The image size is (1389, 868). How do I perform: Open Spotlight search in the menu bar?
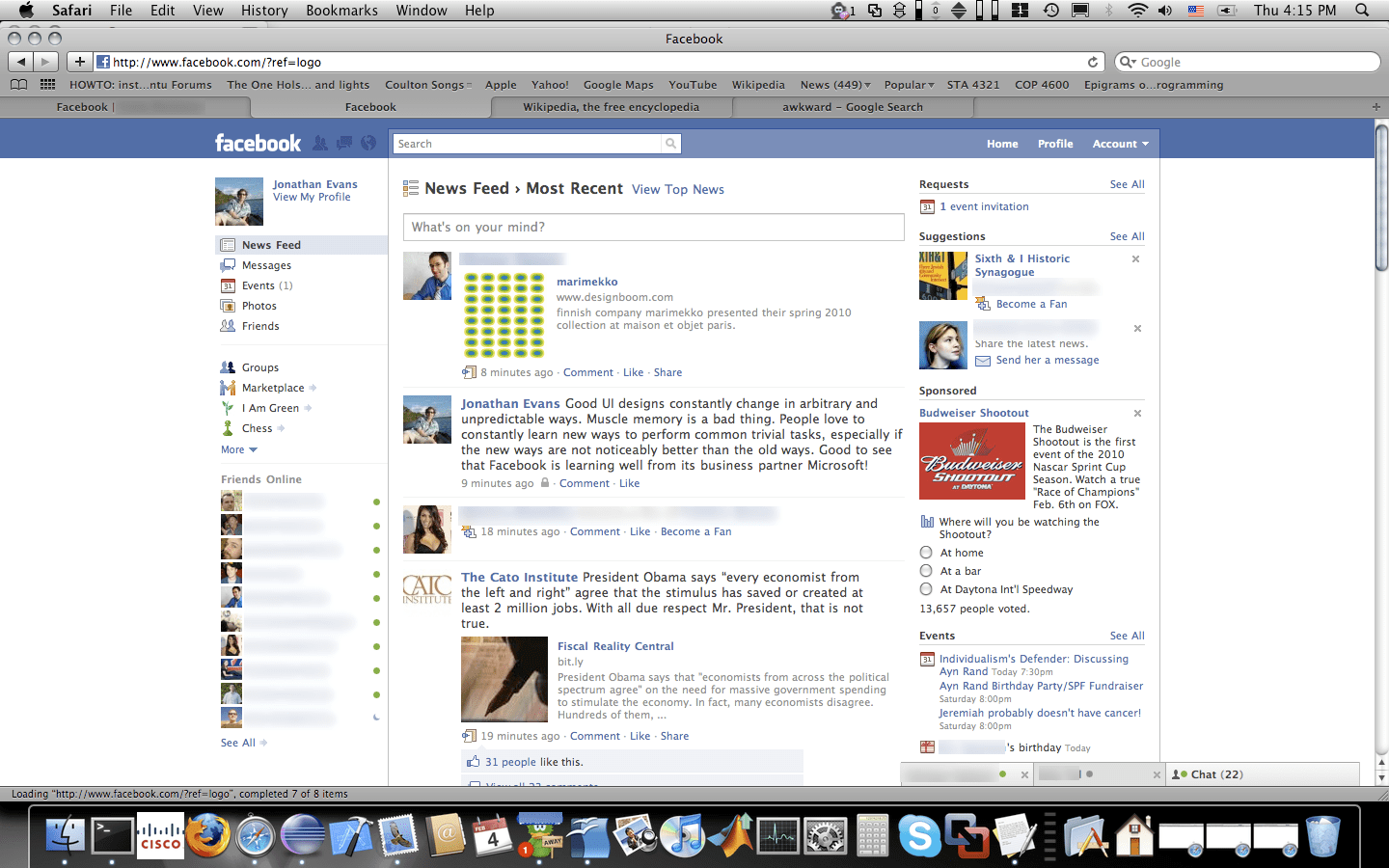pos(1362,11)
